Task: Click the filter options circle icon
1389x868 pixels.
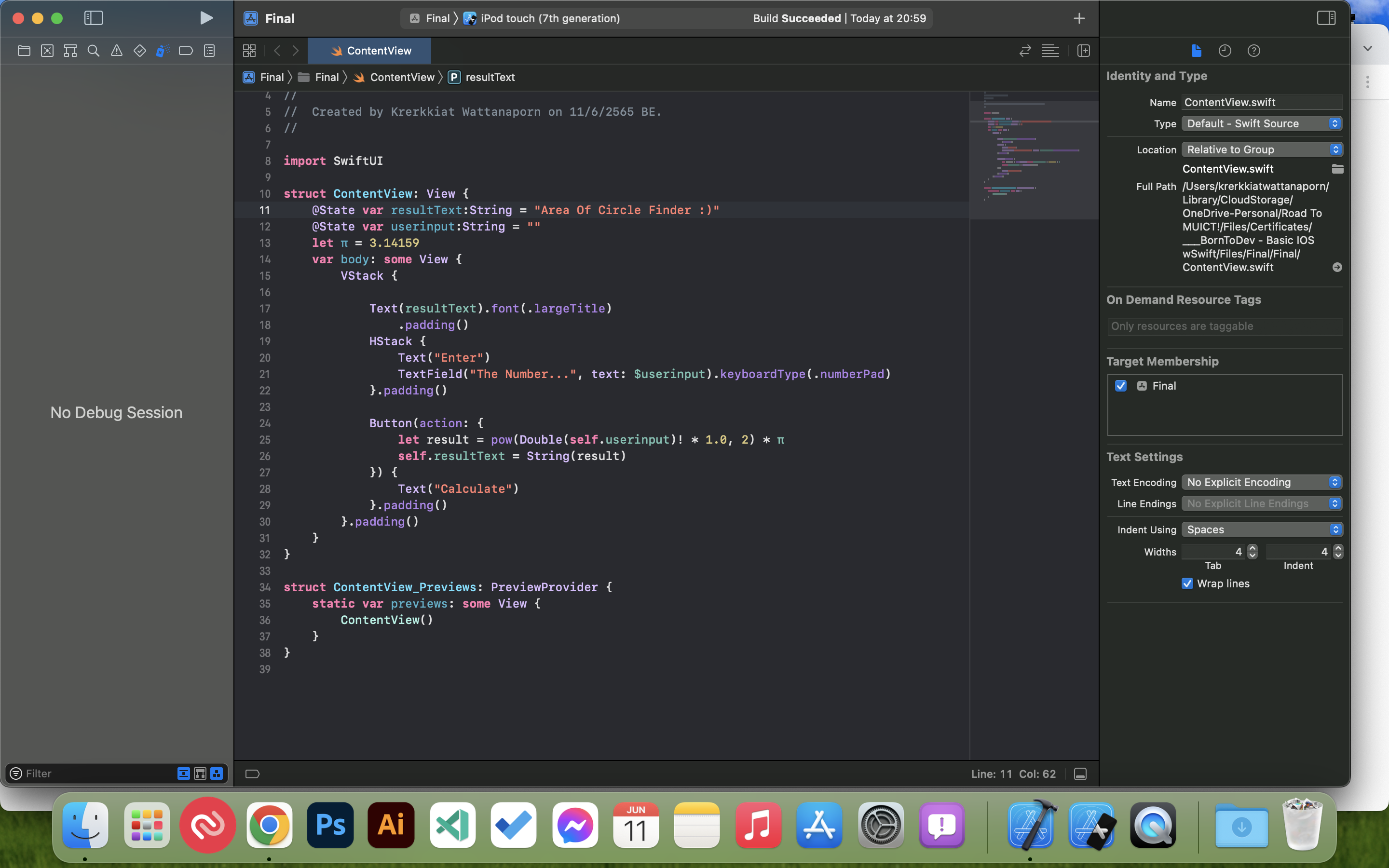Action: tap(16, 773)
